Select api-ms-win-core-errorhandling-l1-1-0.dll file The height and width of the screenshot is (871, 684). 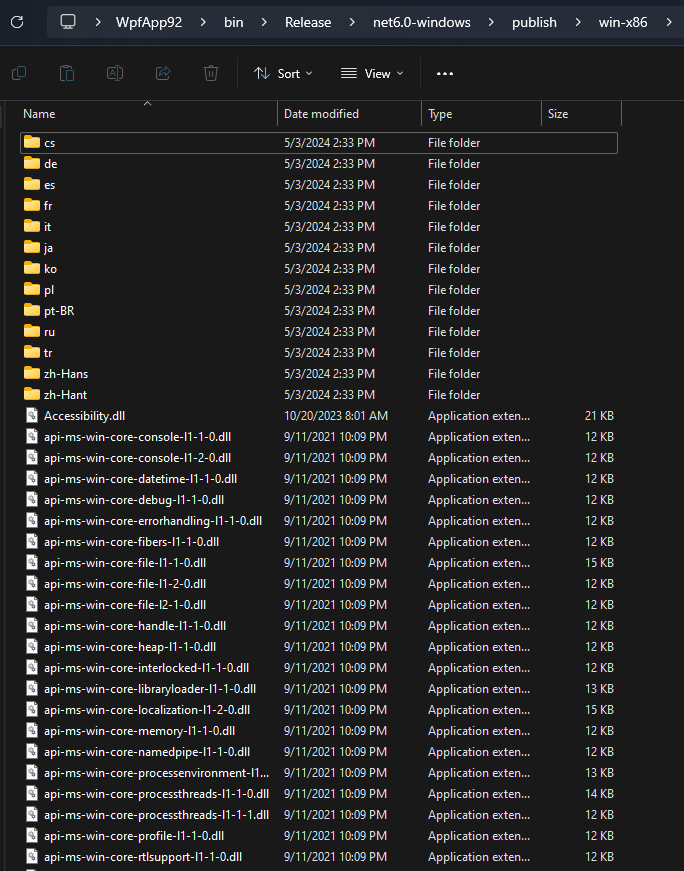pos(318,520)
